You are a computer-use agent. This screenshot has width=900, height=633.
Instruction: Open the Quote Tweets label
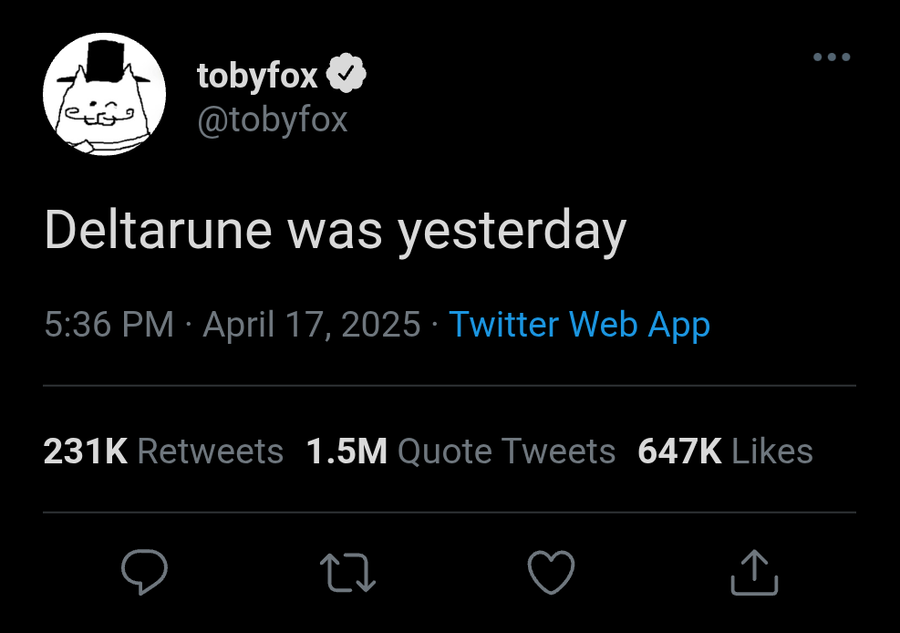506,451
